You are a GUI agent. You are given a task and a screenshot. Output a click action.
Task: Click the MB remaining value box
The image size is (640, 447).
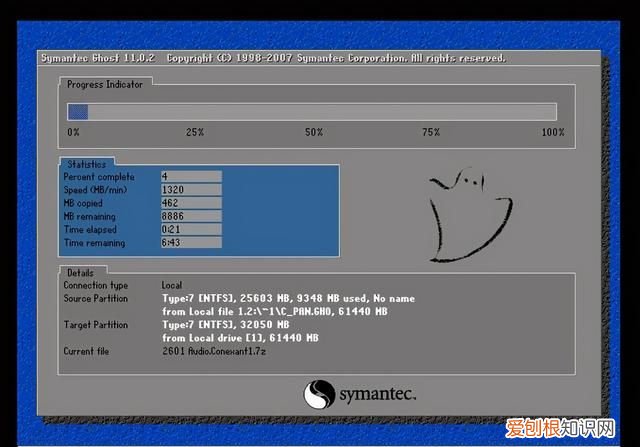[190, 216]
